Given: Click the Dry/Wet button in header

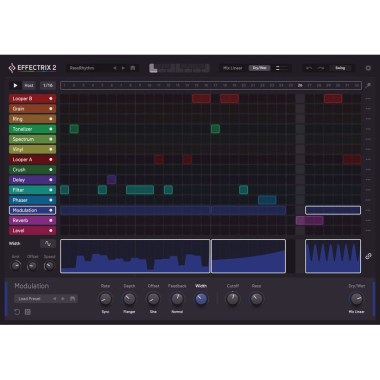Looking at the screenshot, I should [259, 68].
